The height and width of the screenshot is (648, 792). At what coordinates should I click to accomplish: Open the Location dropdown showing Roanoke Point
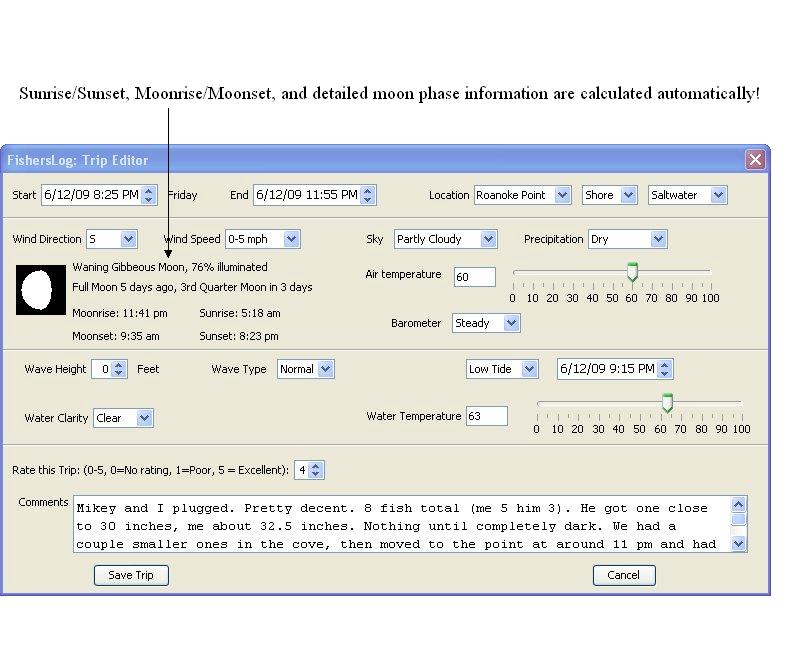click(522, 195)
